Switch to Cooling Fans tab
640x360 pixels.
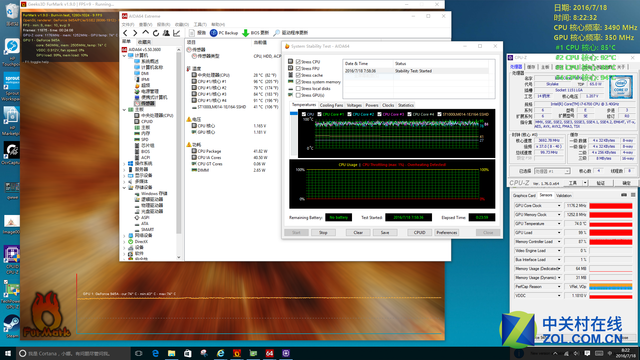(331, 105)
